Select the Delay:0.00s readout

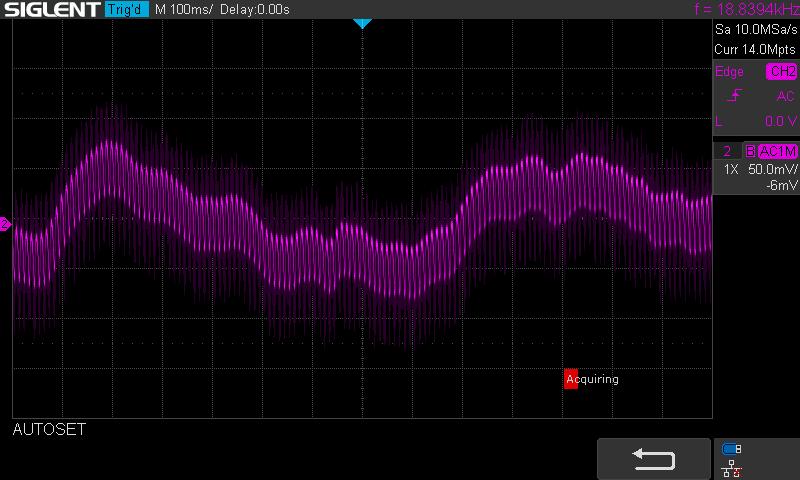click(255, 9)
